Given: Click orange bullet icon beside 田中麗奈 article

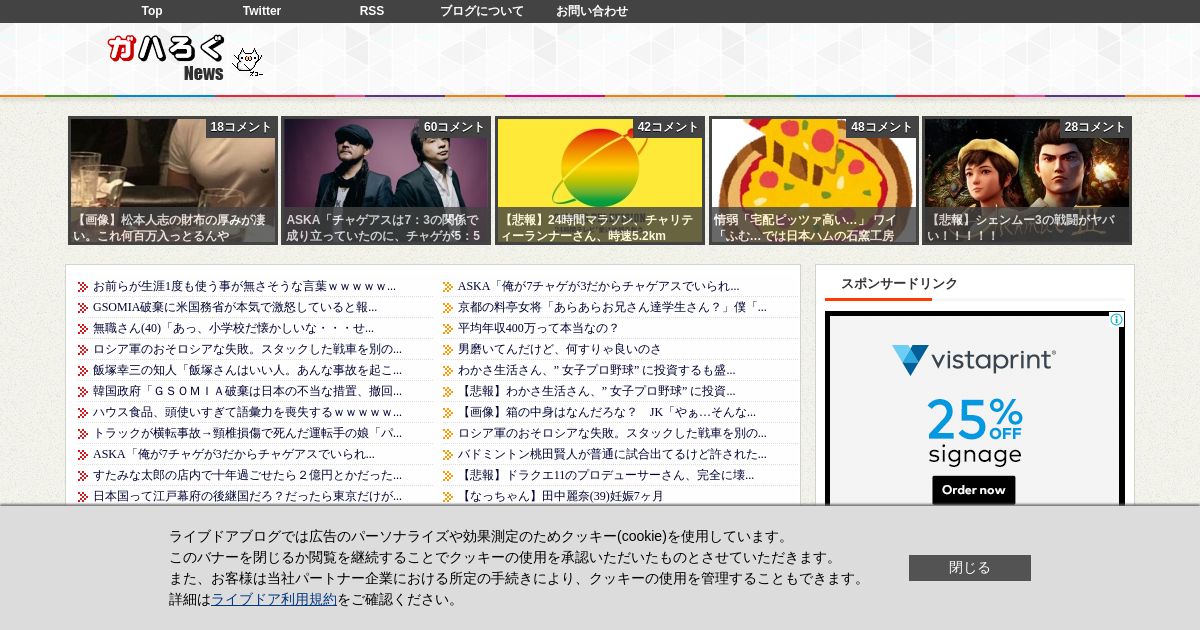Looking at the screenshot, I should pos(448,497).
